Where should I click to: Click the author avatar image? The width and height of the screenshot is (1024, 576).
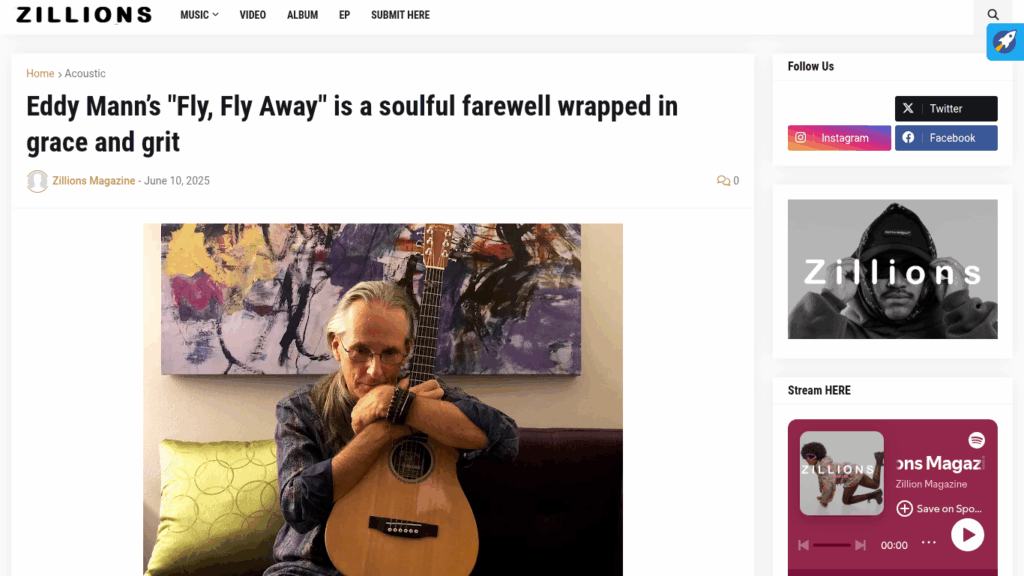coord(37,181)
